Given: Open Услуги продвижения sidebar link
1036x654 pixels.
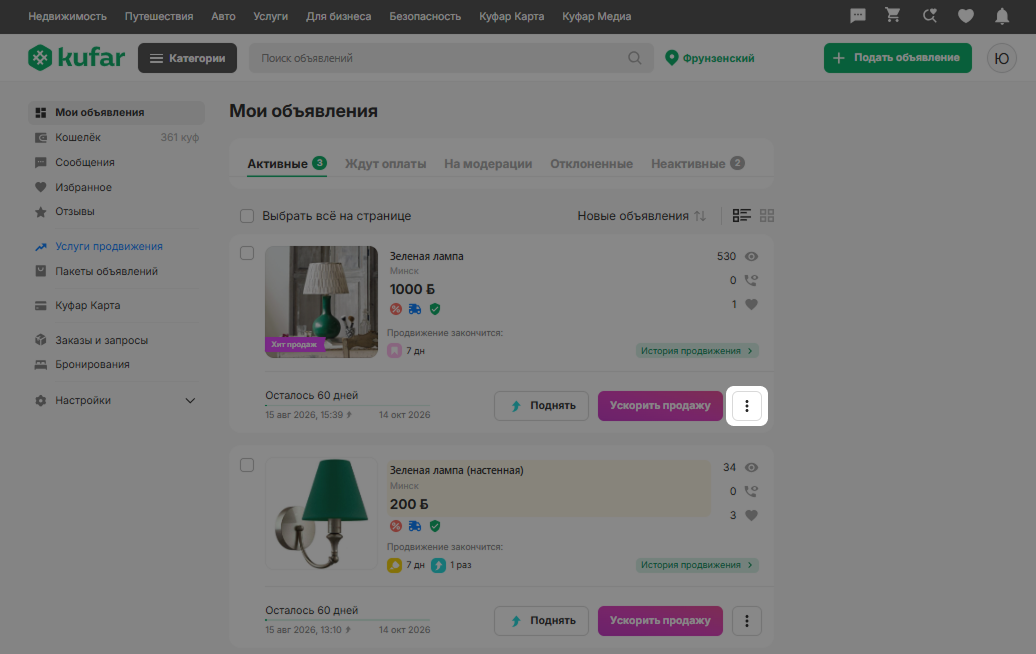Looking at the screenshot, I should pyautogui.click(x=109, y=246).
